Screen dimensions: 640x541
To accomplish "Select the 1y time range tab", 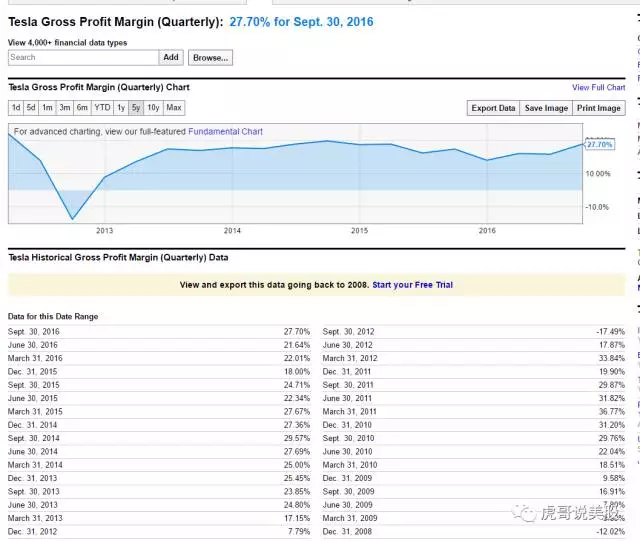I will (x=121, y=108).
